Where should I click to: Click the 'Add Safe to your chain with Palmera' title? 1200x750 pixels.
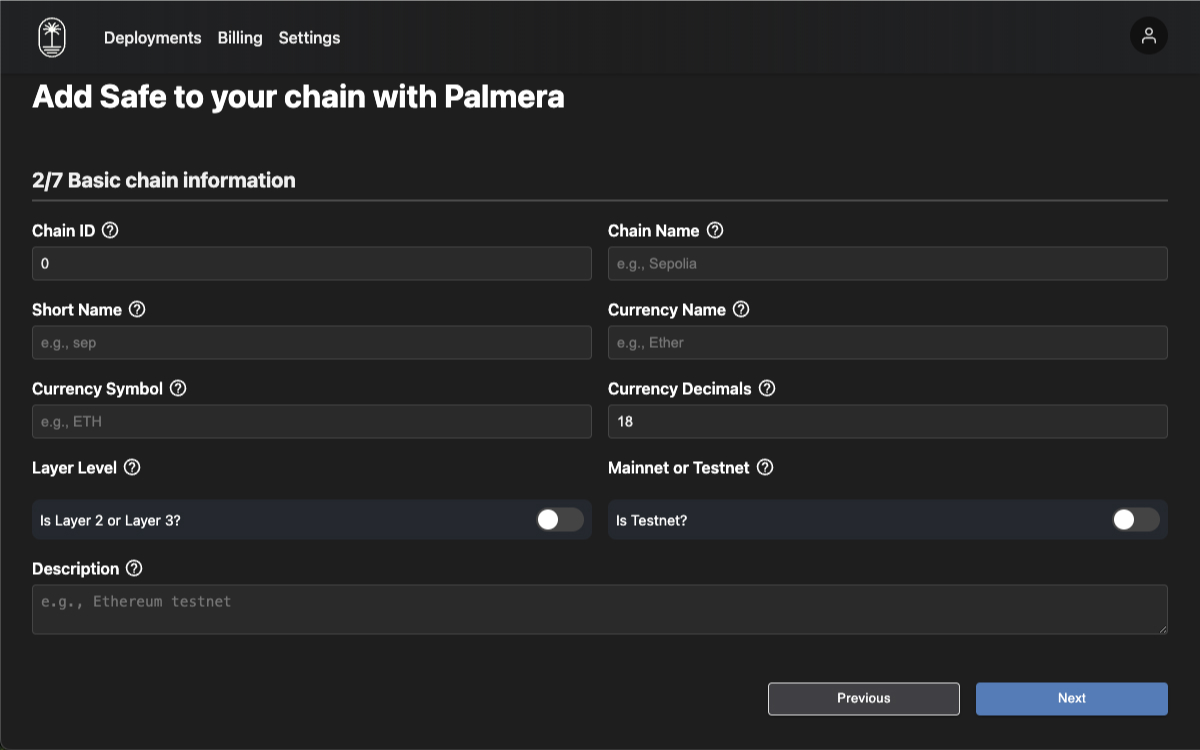click(x=298, y=97)
